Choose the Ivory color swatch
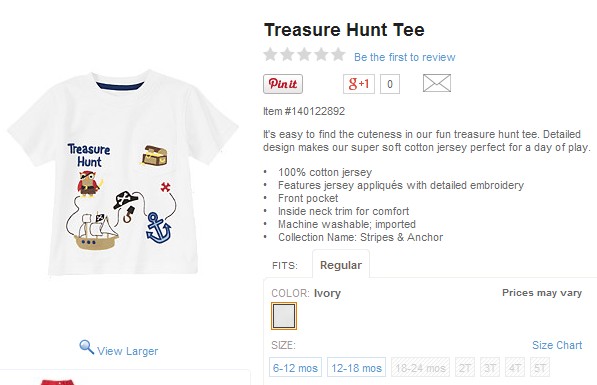The image size is (597, 385). tap(284, 316)
